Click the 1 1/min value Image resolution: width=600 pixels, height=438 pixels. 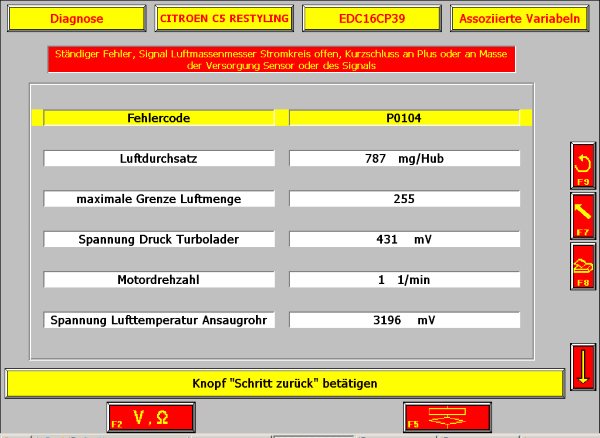pyautogui.click(x=404, y=280)
